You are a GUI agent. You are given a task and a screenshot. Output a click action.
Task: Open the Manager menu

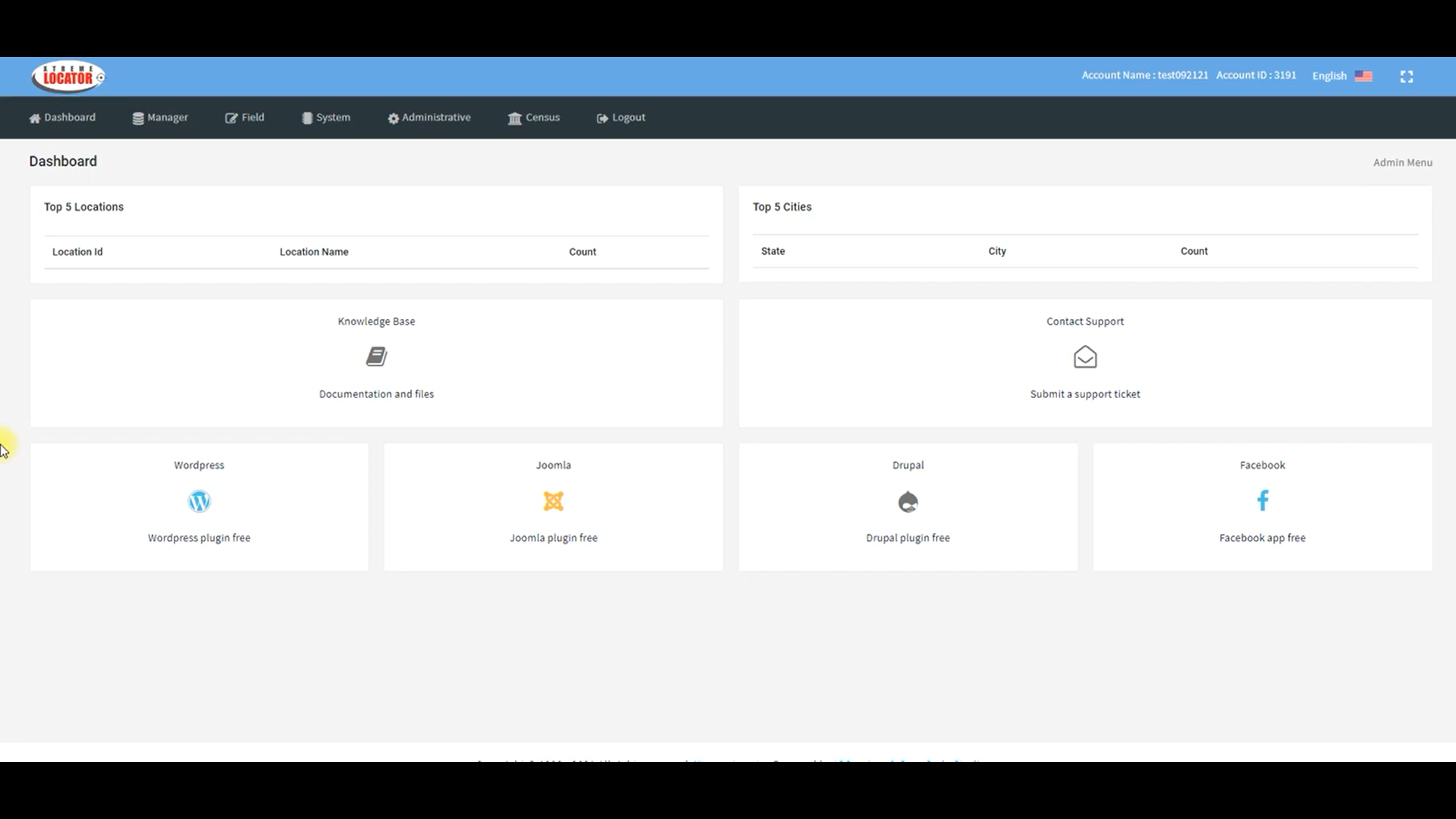point(160,118)
